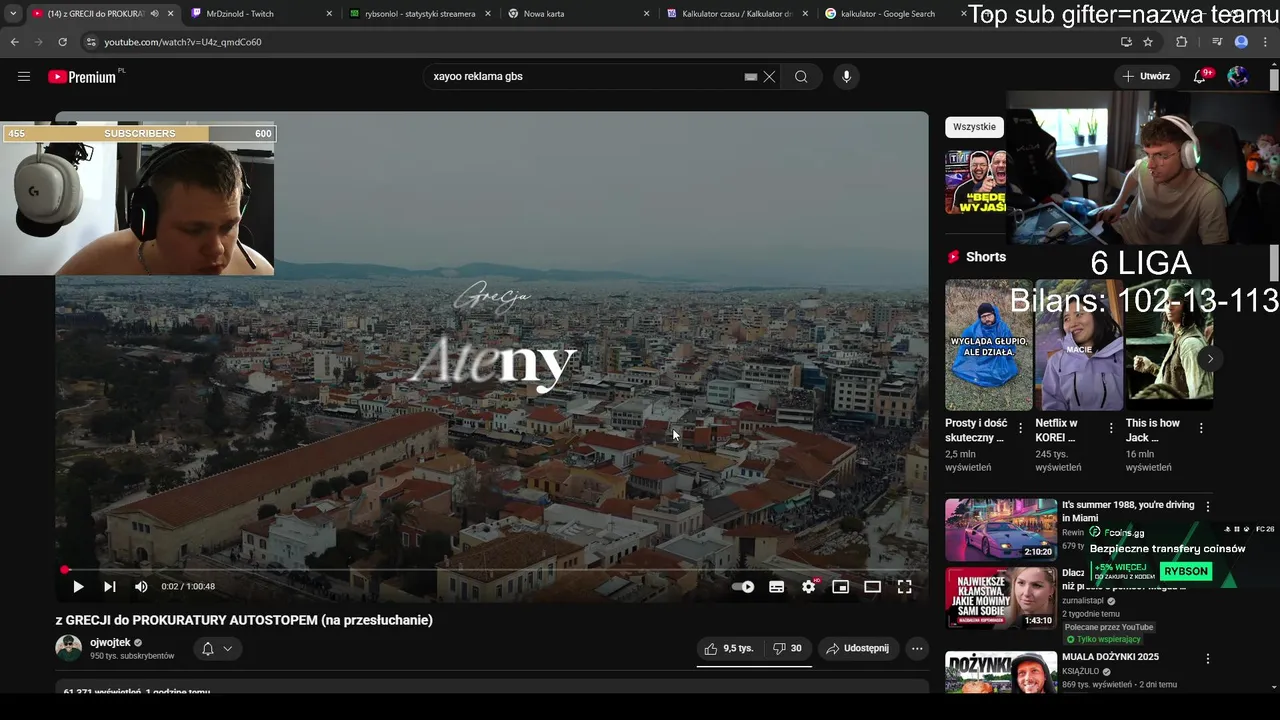Mute audio on the YouTube tab speaker icon
This screenshot has width=1280, height=720.
click(x=154, y=14)
